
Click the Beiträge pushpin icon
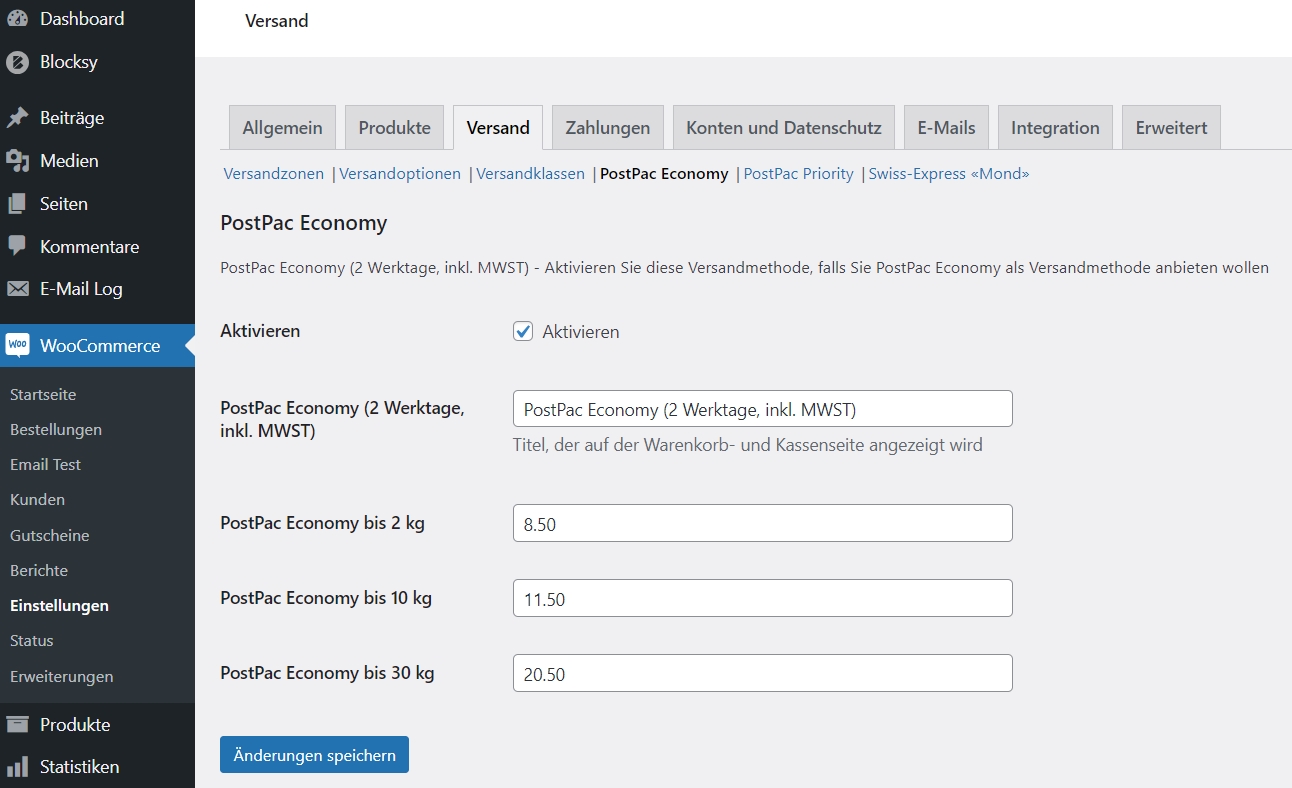coord(17,118)
